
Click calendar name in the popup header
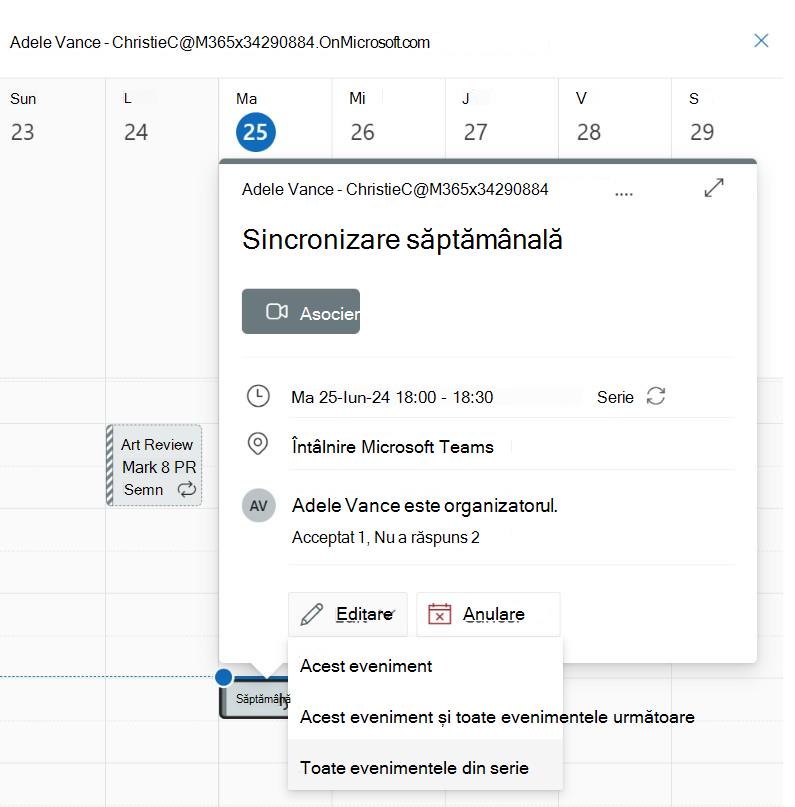tap(395, 189)
